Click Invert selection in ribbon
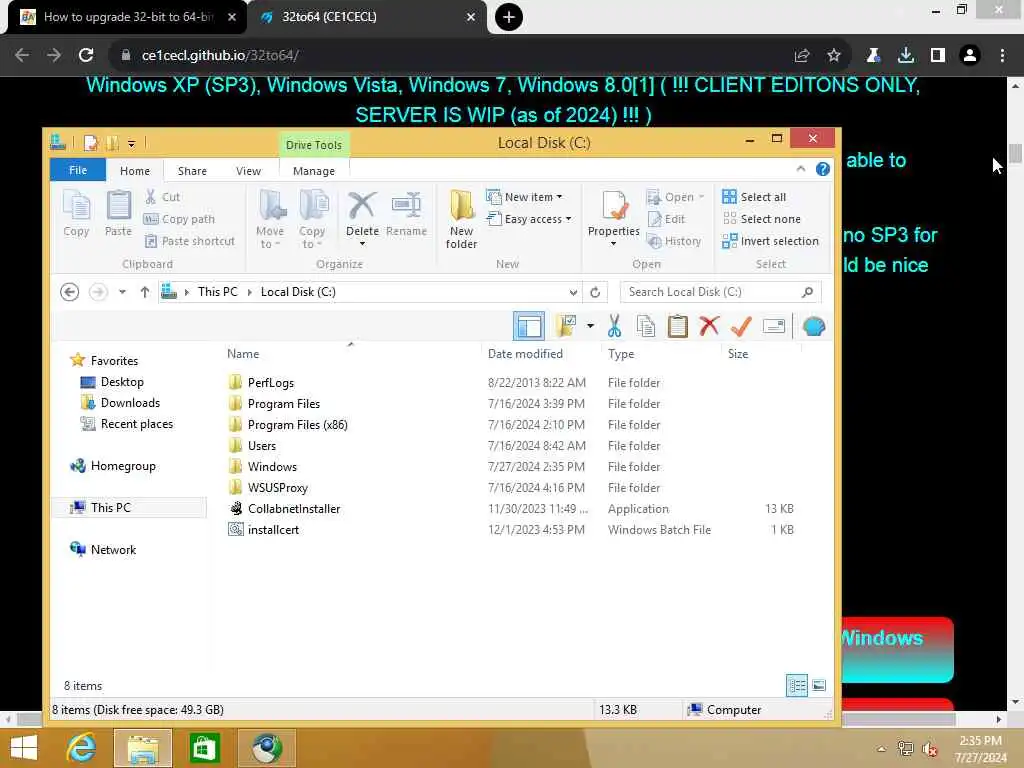This screenshot has width=1024, height=768. click(771, 241)
